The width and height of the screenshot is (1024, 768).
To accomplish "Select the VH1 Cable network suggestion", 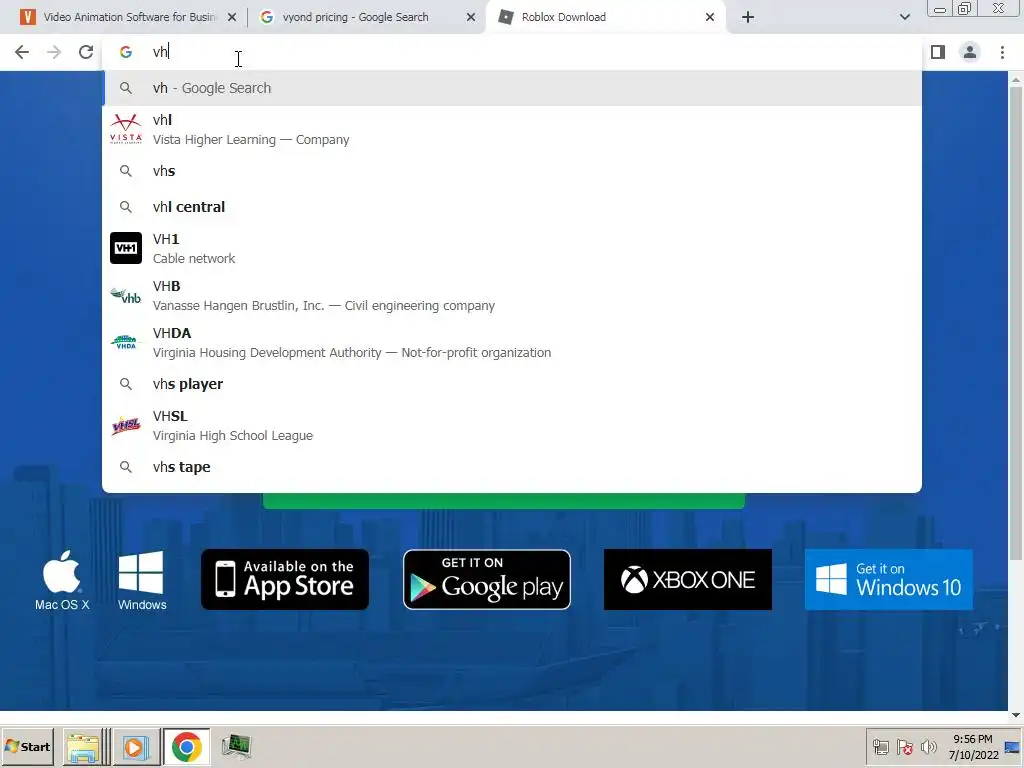I will point(512,248).
